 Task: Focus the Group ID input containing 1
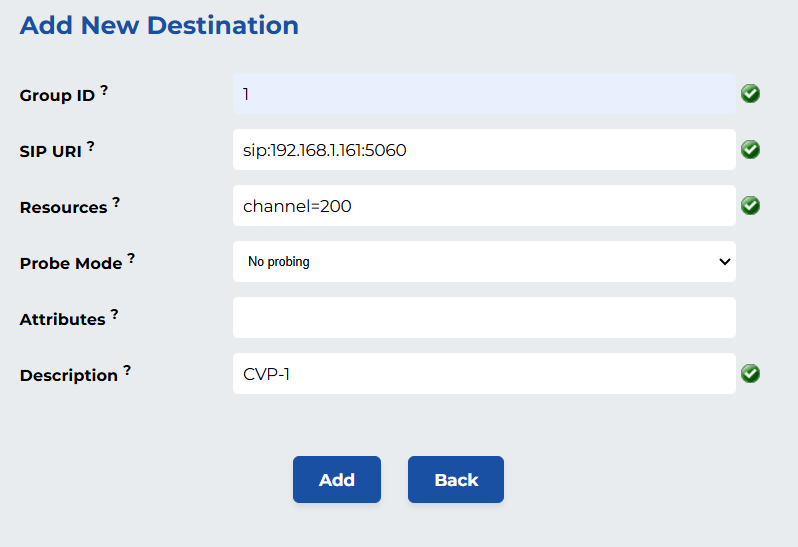click(x=484, y=94)
